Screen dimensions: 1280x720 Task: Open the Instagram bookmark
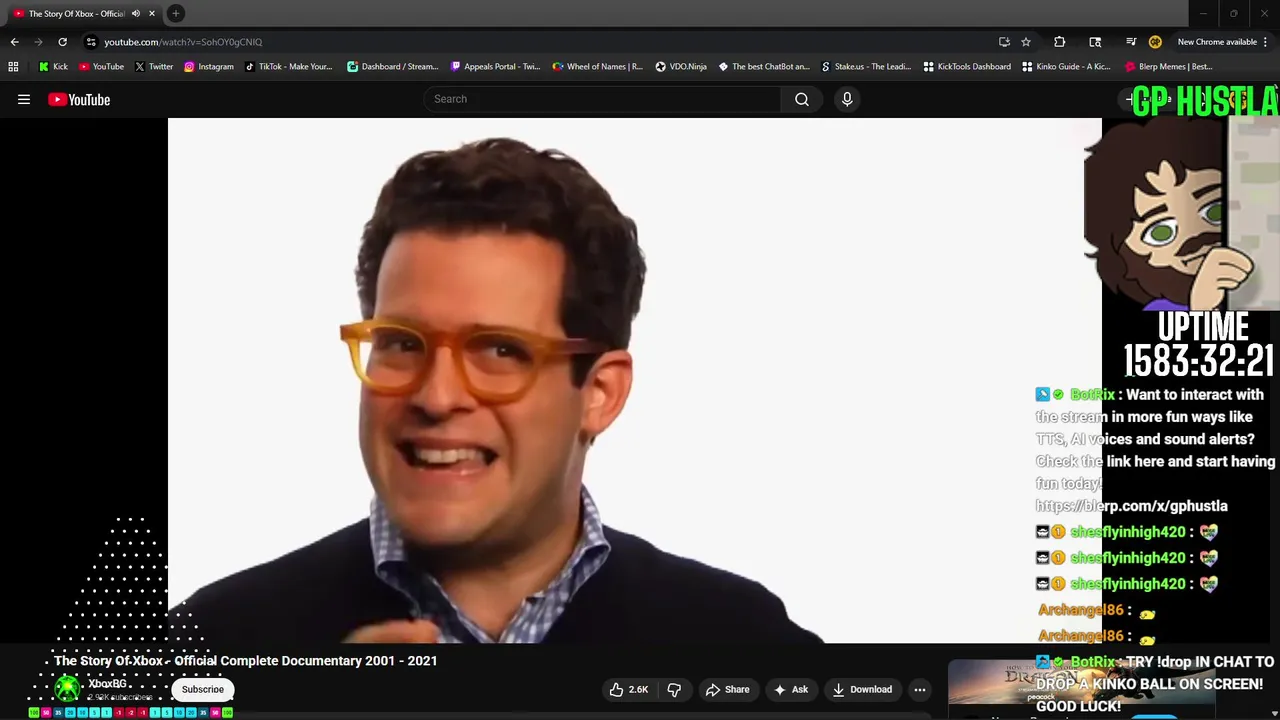click(x=208, y=67)
